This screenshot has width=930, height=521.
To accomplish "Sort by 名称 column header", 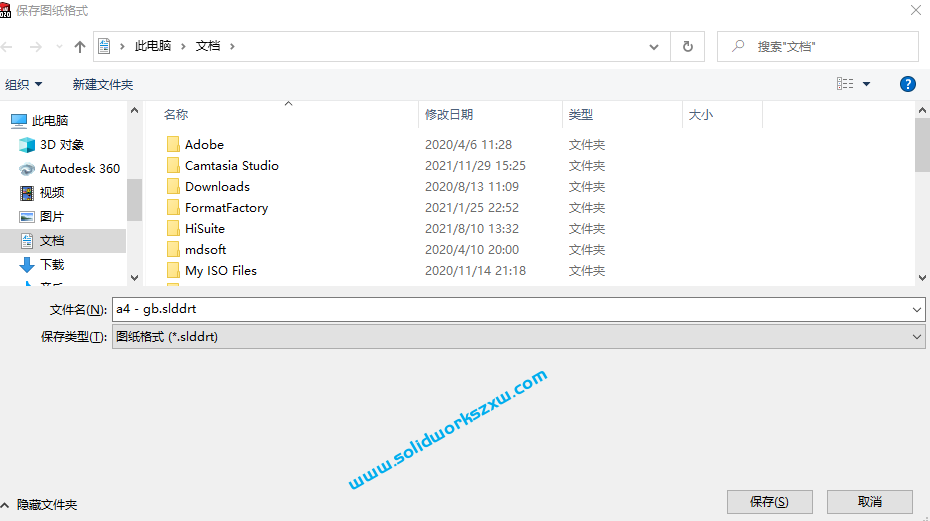I will pyautogui.click(x=176, y=115).
